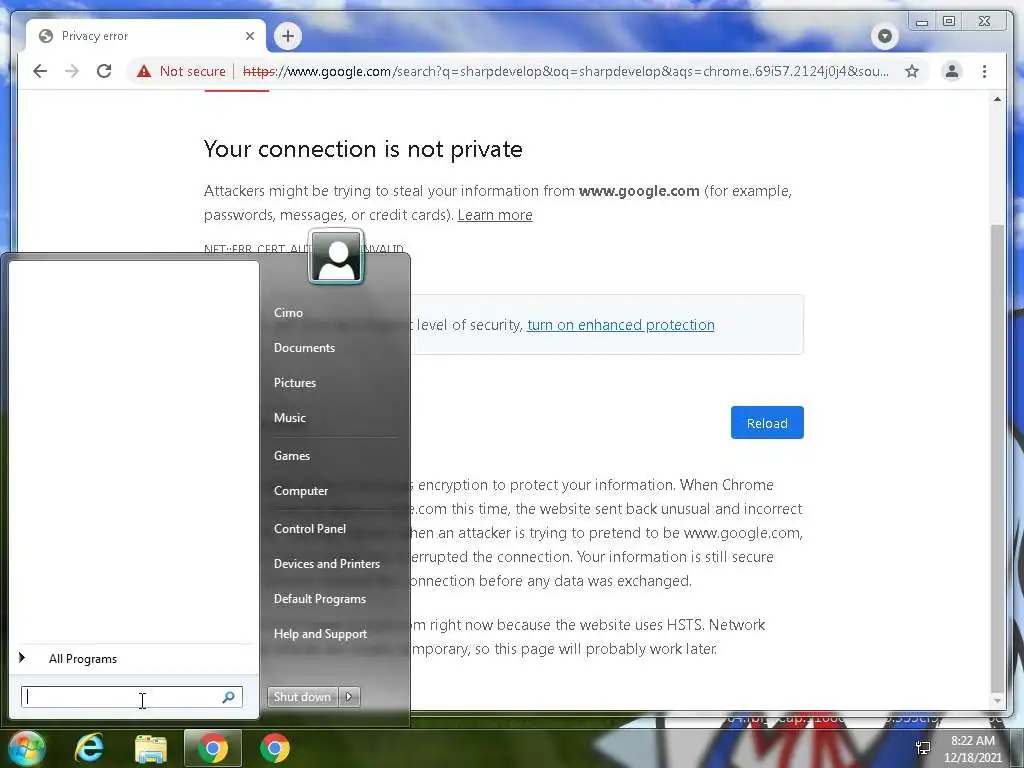Click the user account picture in Start menu
1024x768 pixels.
point(336,257)
